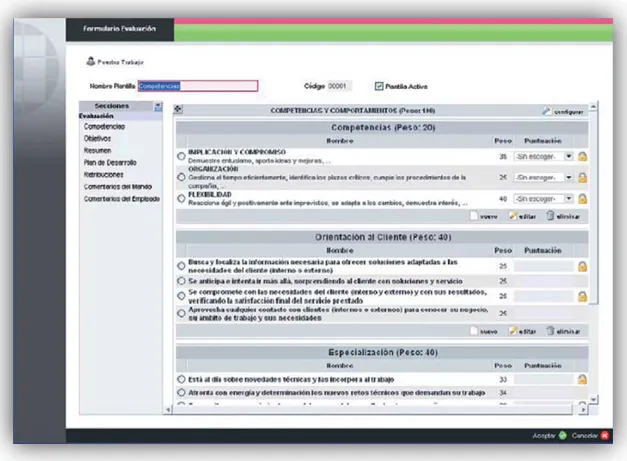Open the Competencias section in the sidebar
627x461 pixels.
(x=104, y=126)
